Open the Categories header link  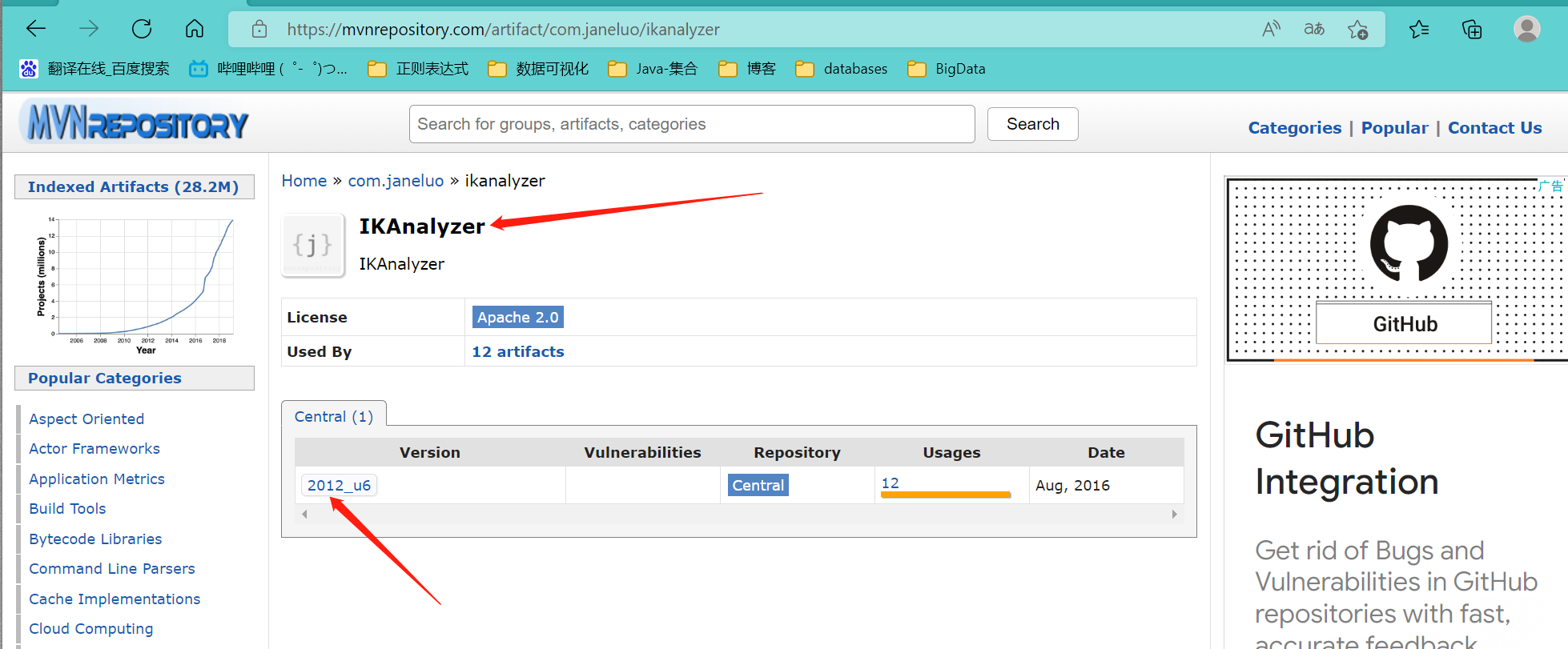1294,128
